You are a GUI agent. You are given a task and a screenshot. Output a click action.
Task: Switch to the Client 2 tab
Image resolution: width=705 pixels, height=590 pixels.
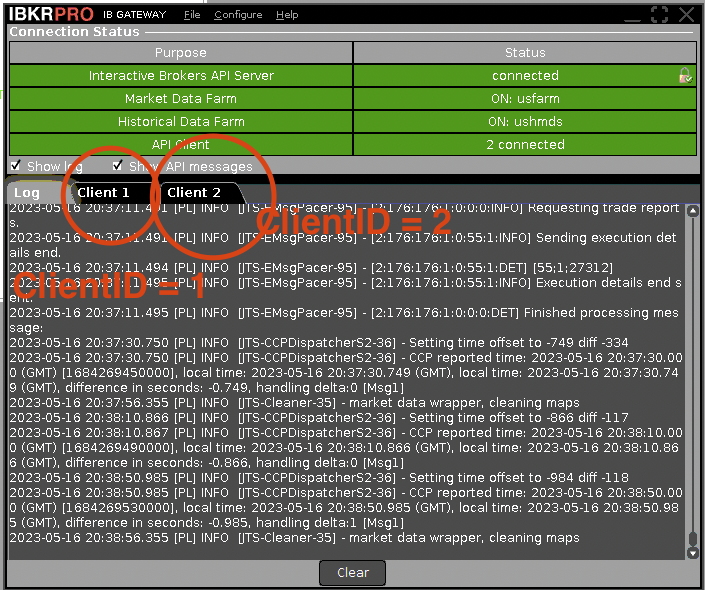(x=194, y=192)
